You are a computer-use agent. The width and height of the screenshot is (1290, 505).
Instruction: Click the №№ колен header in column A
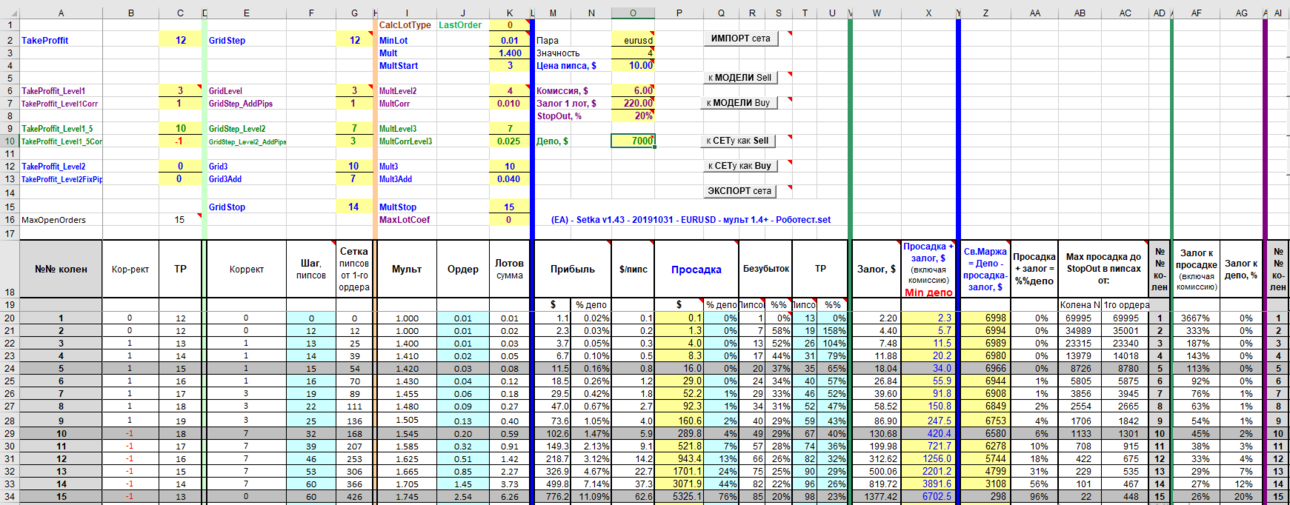(x=61, y=269)
